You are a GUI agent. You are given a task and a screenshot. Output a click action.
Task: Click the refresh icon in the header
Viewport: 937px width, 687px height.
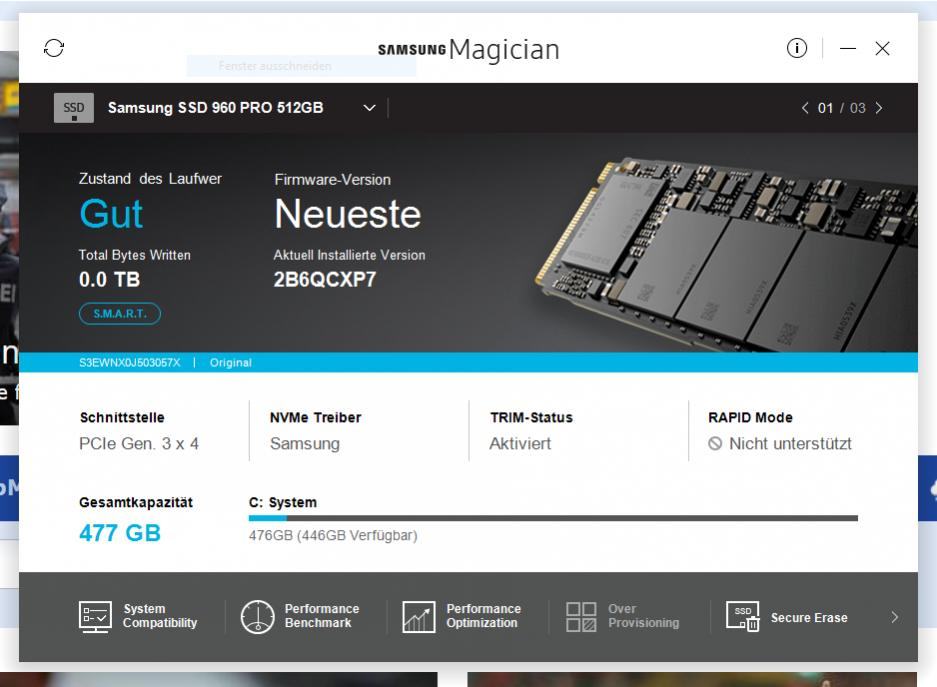coord(54,48)
